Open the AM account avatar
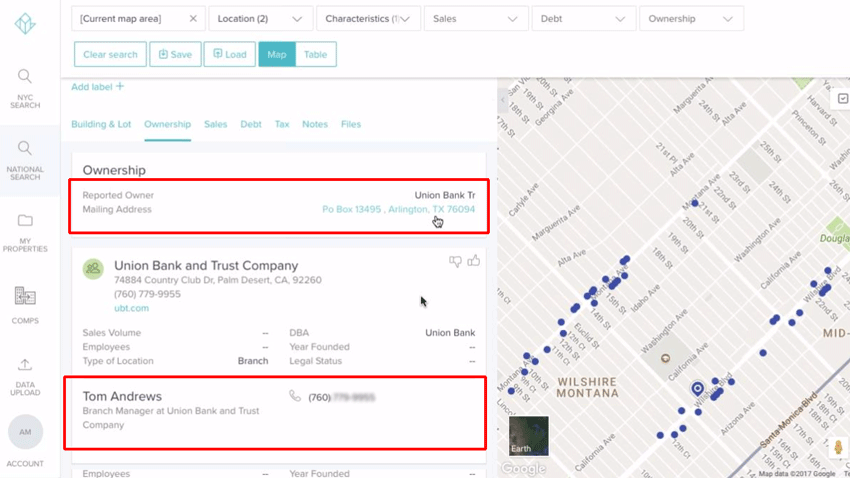The image size is (850, 478). [25, 432]
